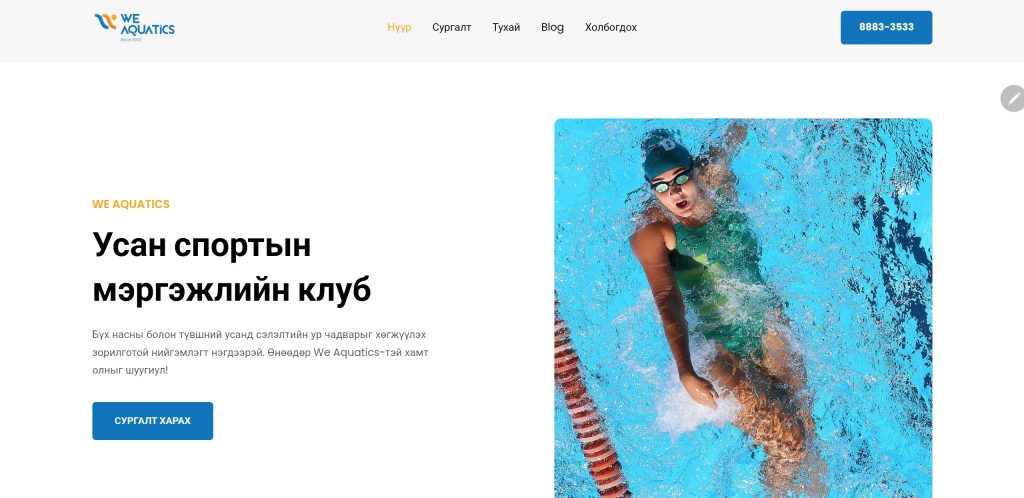Click the description paragraph under heading
Viewport: 1024px width, 498px height.
(x=260, y=352)
